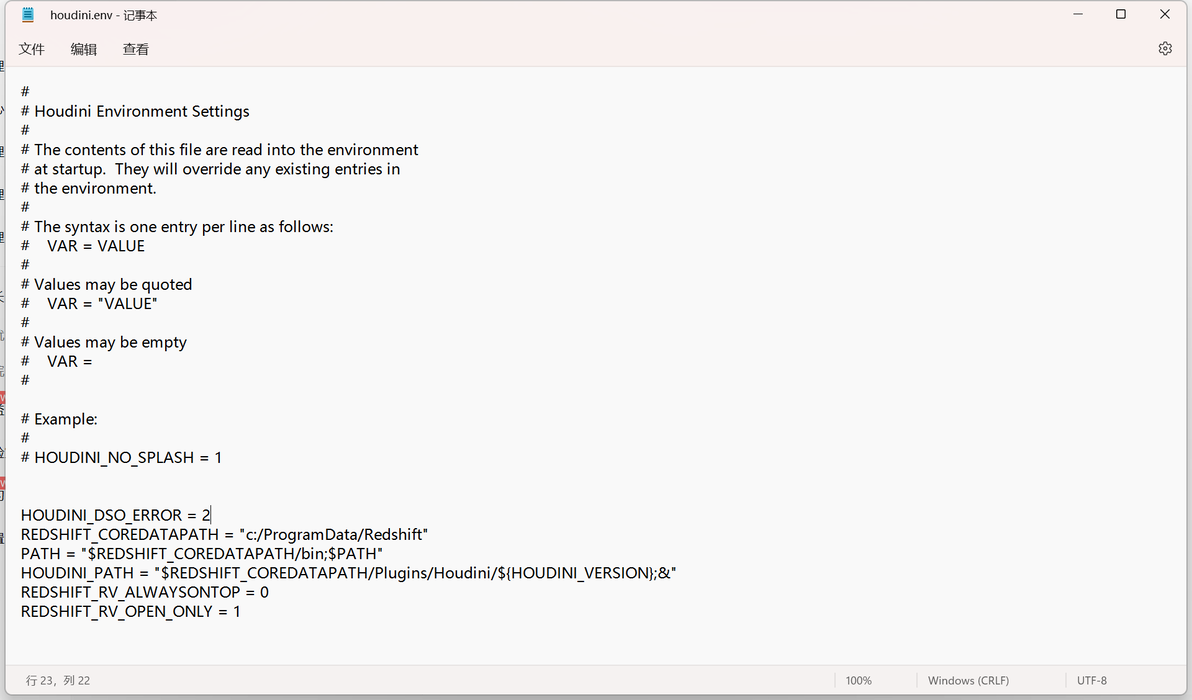The image size is (1192, 700).
Task: Click the # Values may be empty line
Action: click(103, 342)
